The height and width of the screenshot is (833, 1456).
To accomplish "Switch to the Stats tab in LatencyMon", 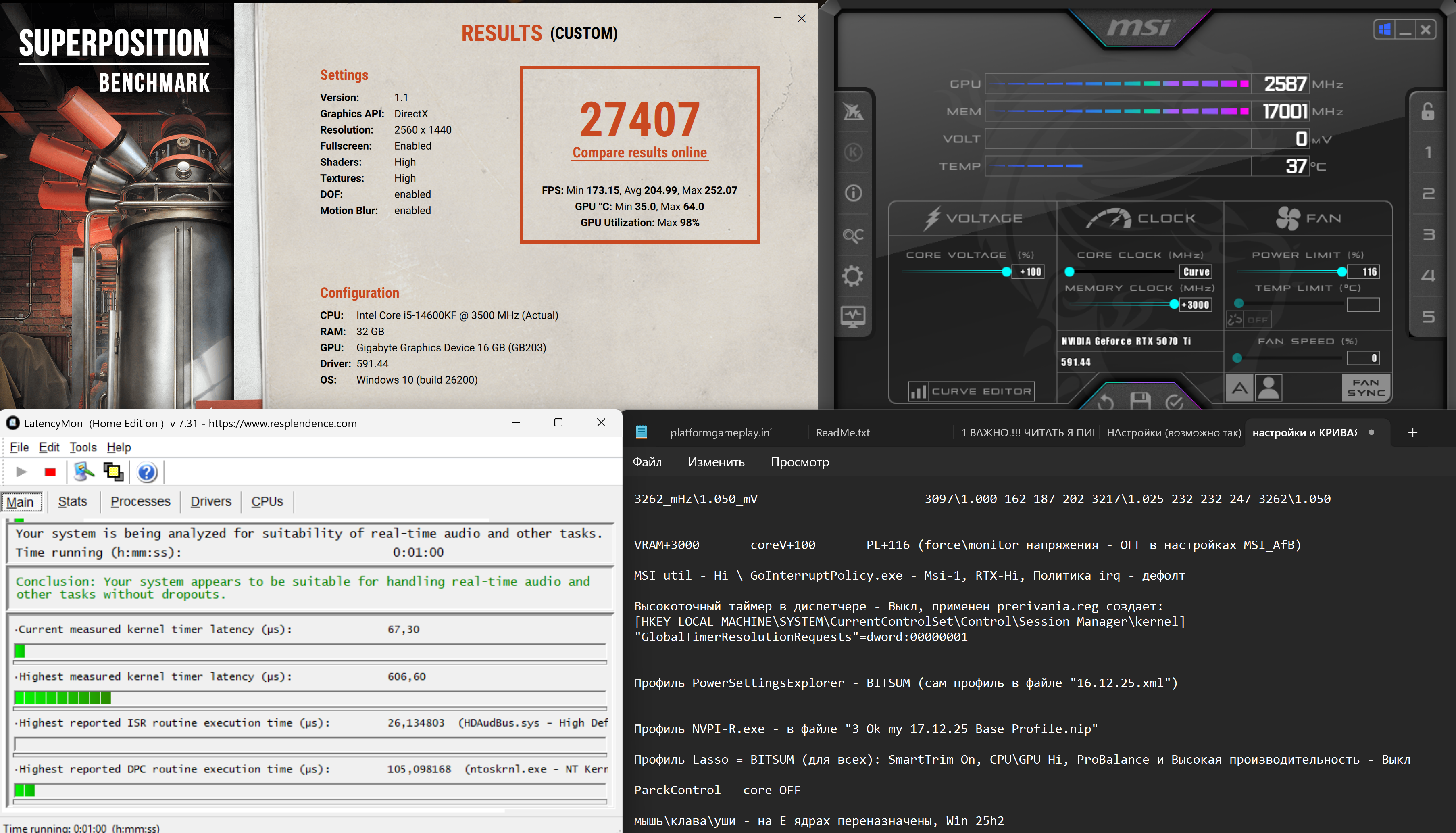I will [x=73, y=502].
